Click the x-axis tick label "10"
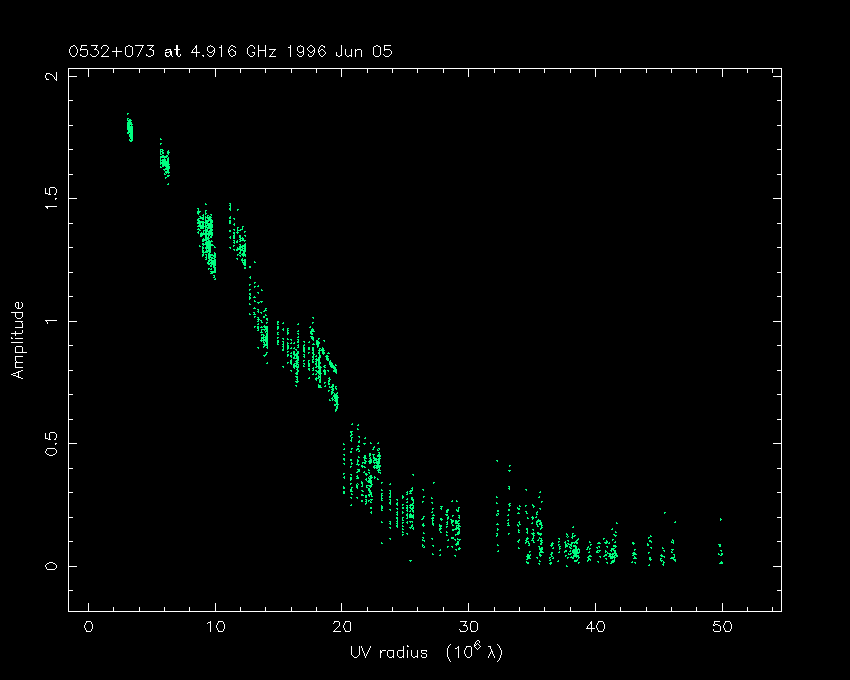The image size is (850, 680). pyautogui.click(x=215, y=627)
